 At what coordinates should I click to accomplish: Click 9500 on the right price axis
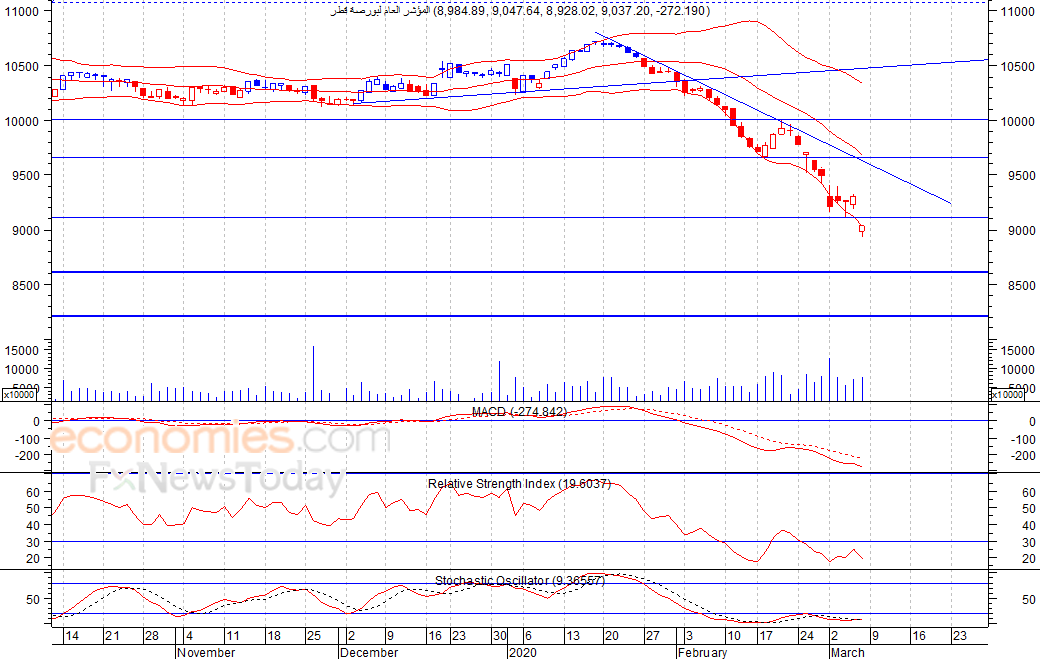coord(1021,176)
